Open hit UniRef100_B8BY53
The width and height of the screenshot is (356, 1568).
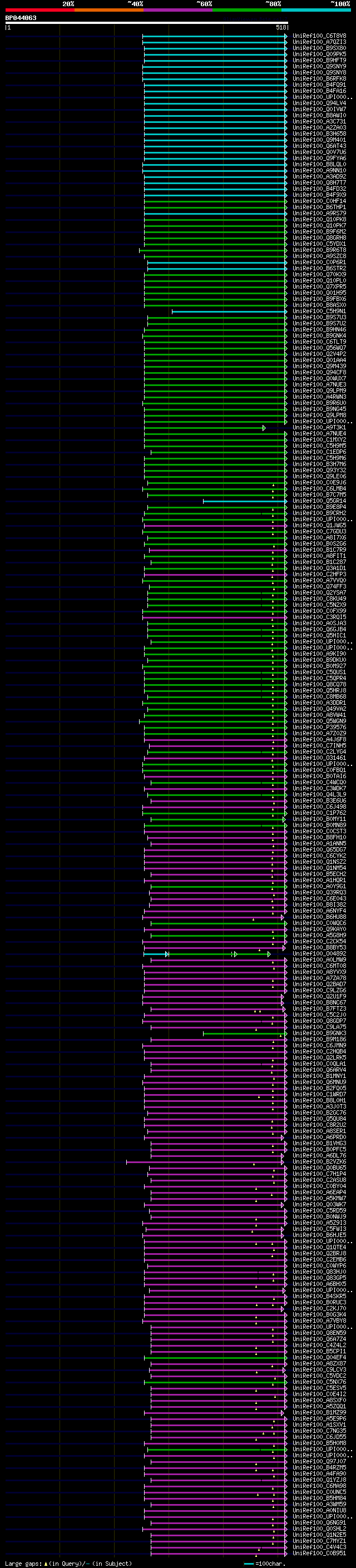tap(319, 948)
